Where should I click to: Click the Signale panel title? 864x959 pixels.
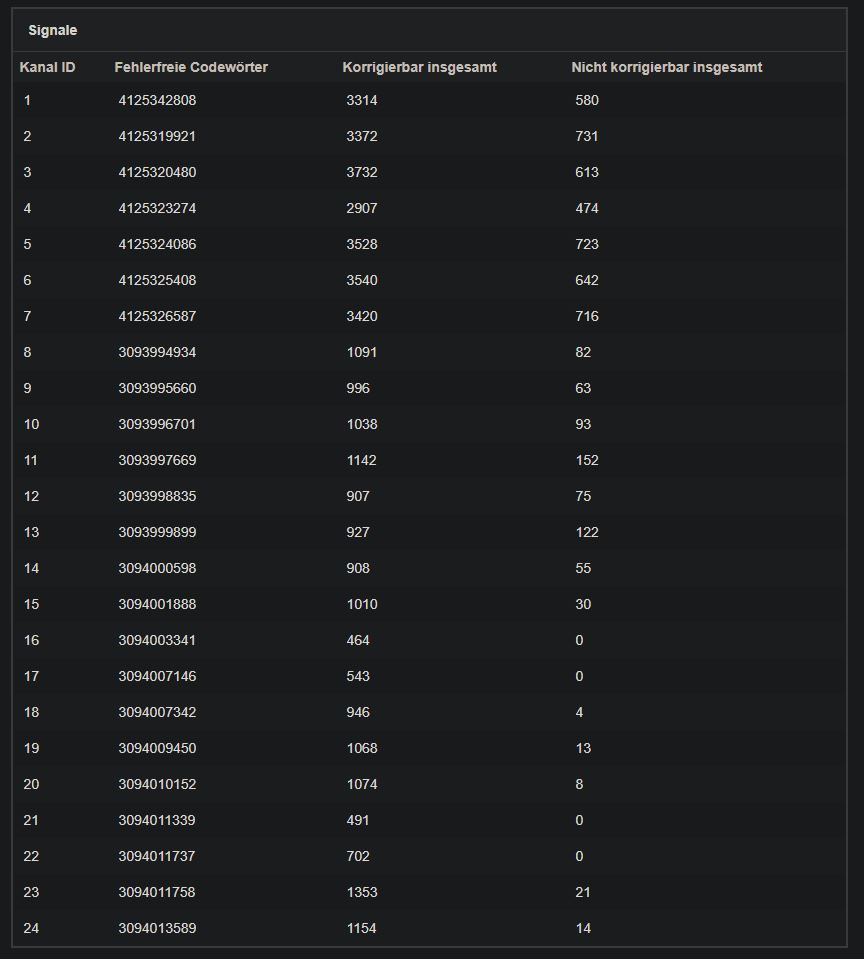click(53, 31)
